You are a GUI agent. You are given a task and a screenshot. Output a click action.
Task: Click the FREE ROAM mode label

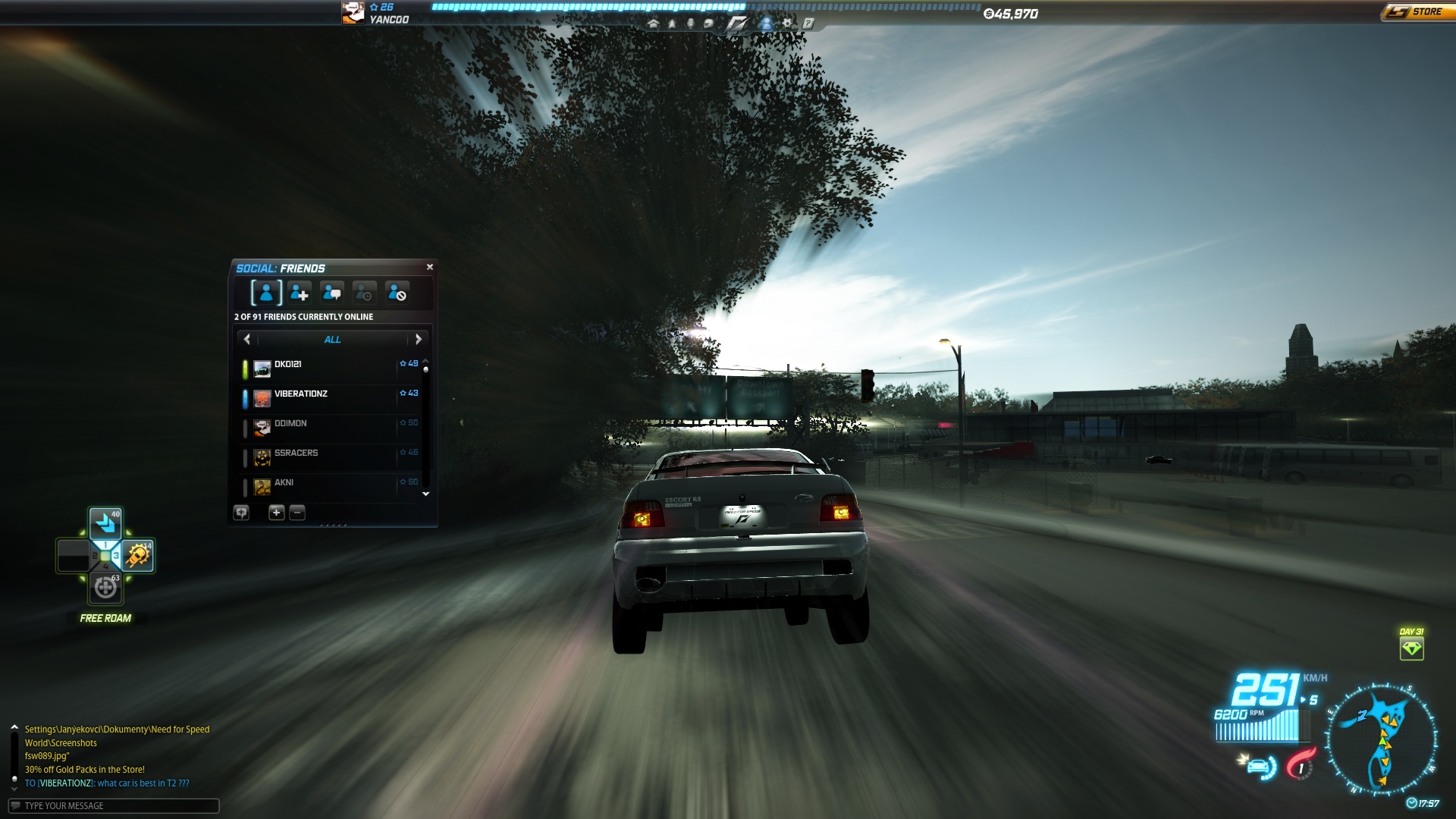pos(105,618)
